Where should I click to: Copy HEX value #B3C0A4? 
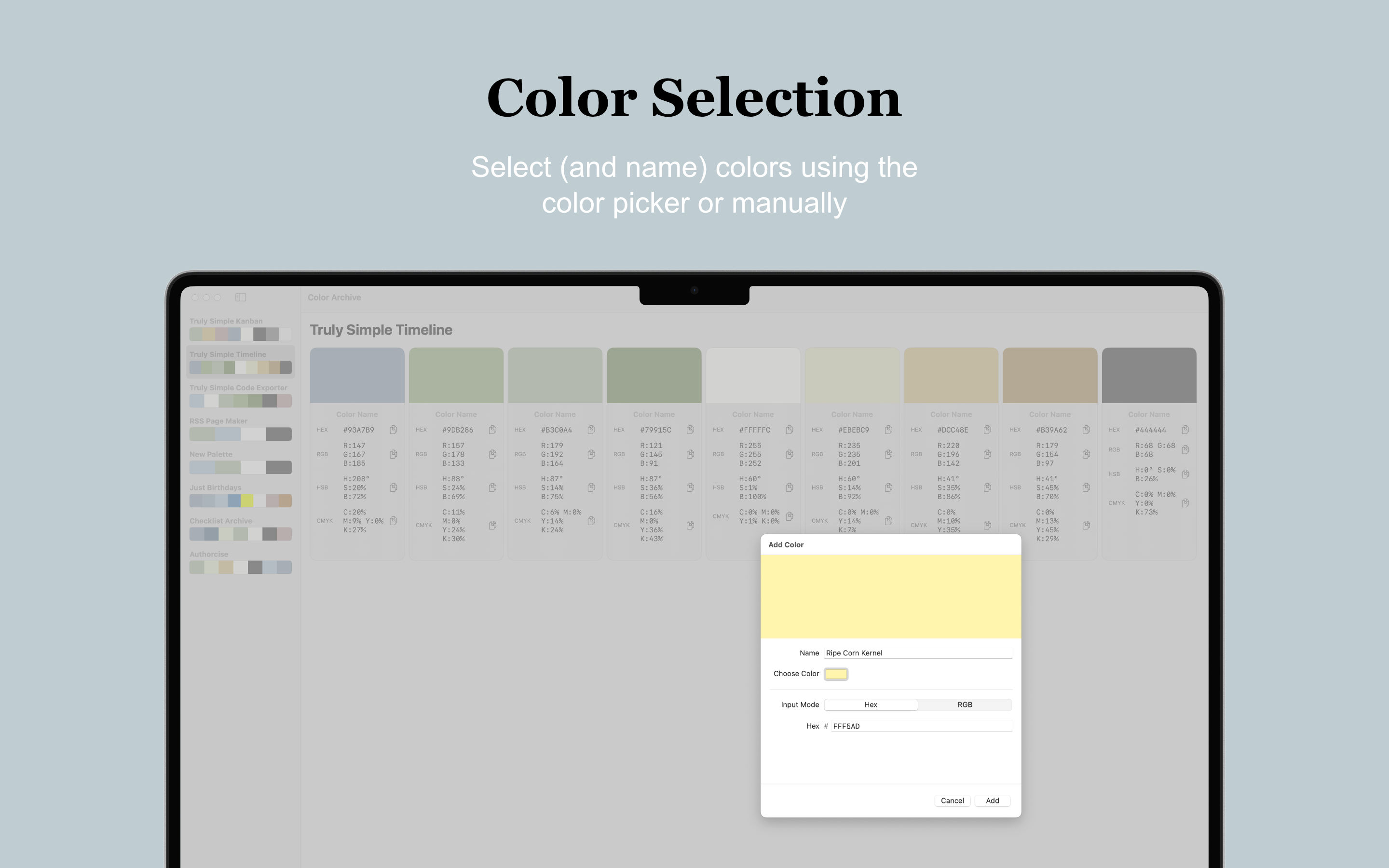(591, 430)
